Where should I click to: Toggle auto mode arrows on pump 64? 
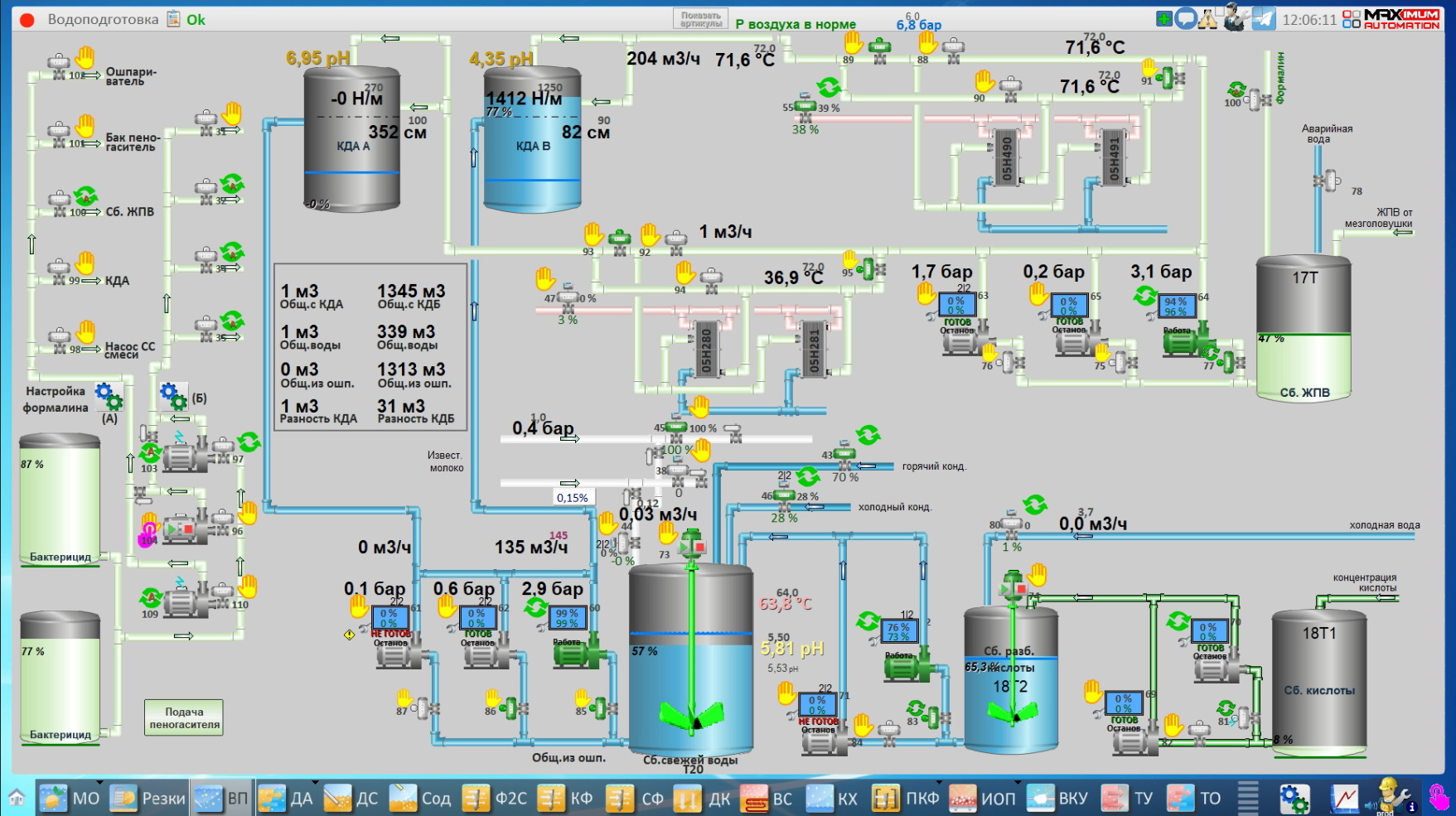[x=1145, y=295]
